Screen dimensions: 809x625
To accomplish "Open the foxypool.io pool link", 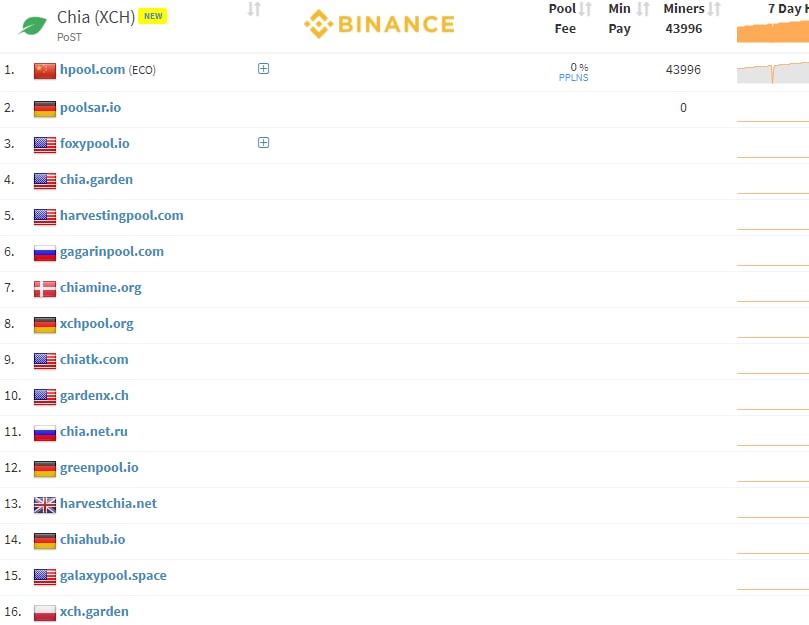I will 94,143.
